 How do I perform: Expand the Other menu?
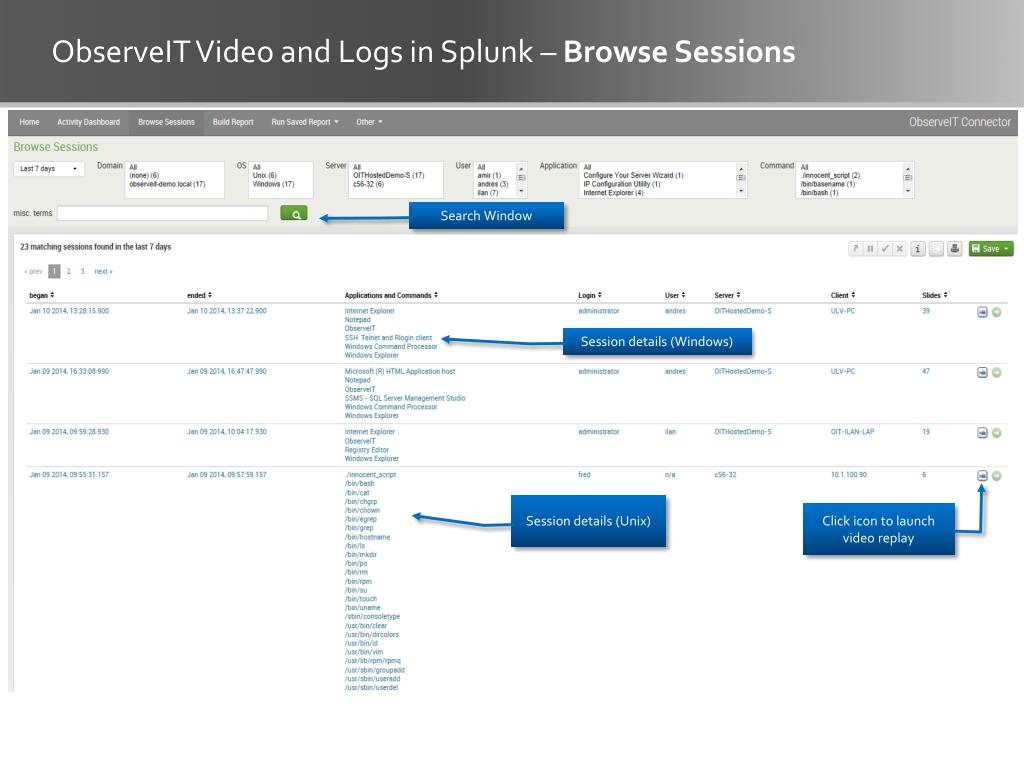(369, 122)
